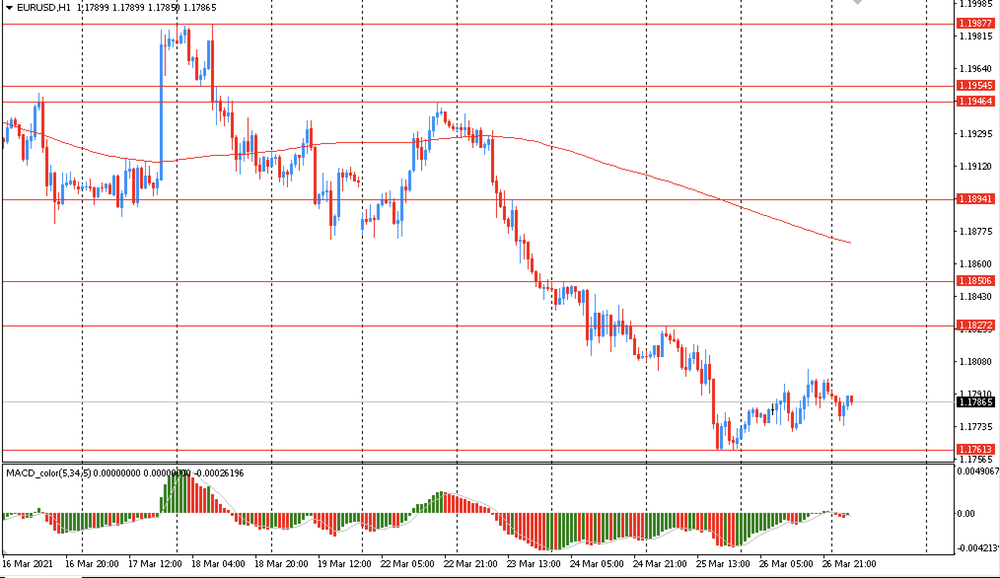Click the EURUSD,H1 chart title text
The image size is (1000, 578).
point(43,8)
